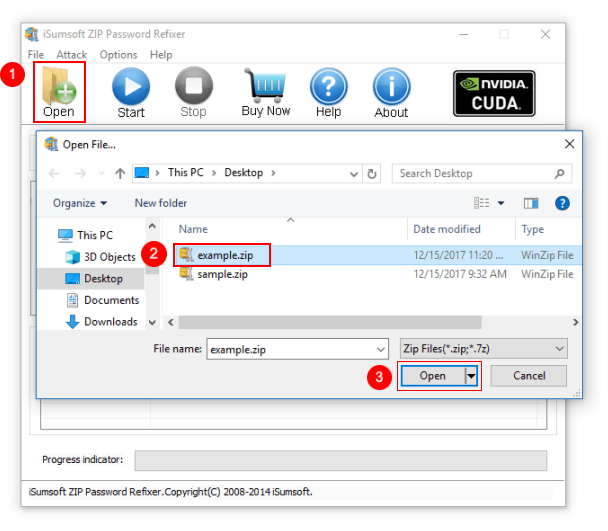Select Desktop in navigation tree
The width and height of the screenshot is (608, 531).
click(94, 278)
